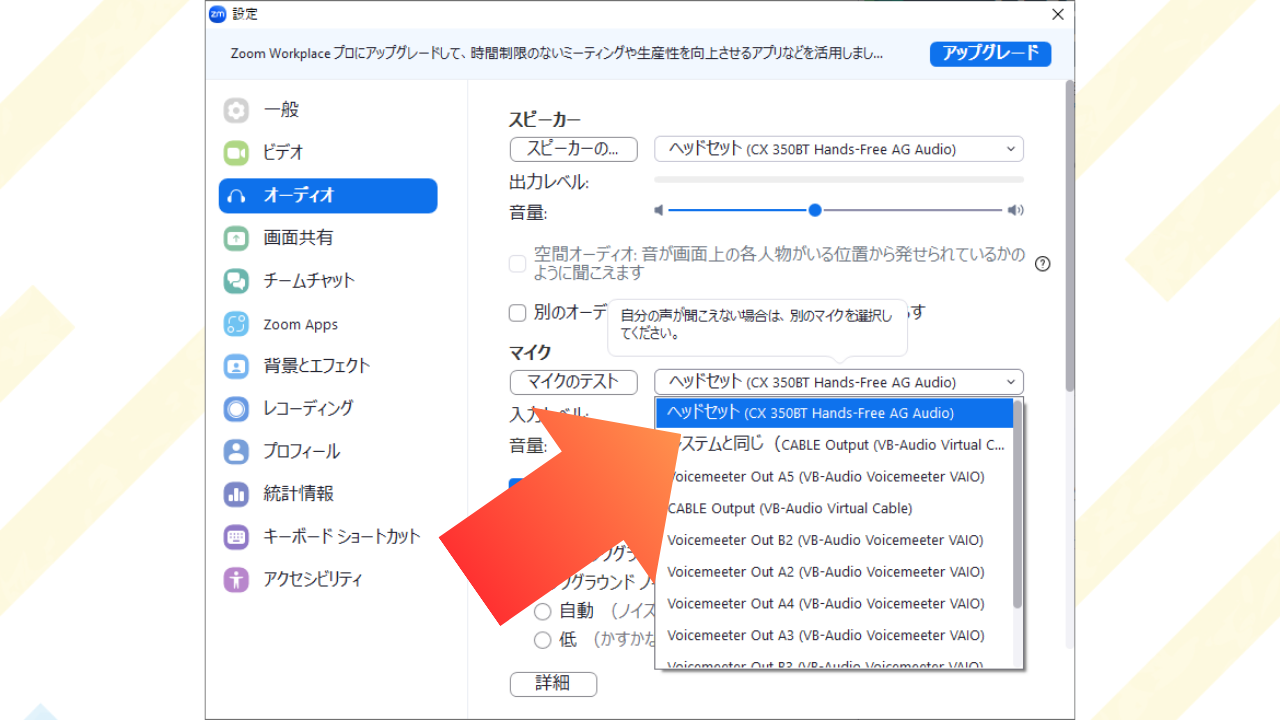
Task: Choose Voicemeeter Out A2 microphone
Action: coord(834,572)
